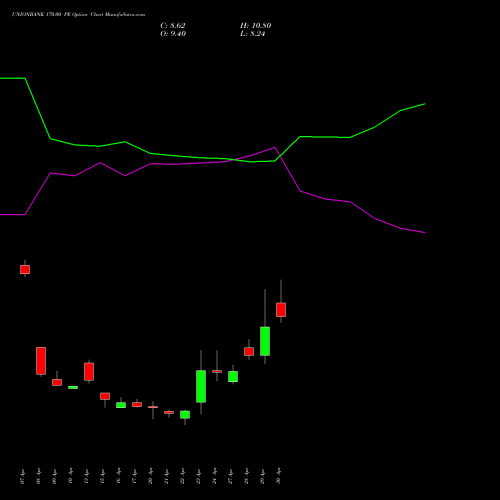500x500 pixels.
Task: Click the 07 Apr date label
Action: pos(22,476)
